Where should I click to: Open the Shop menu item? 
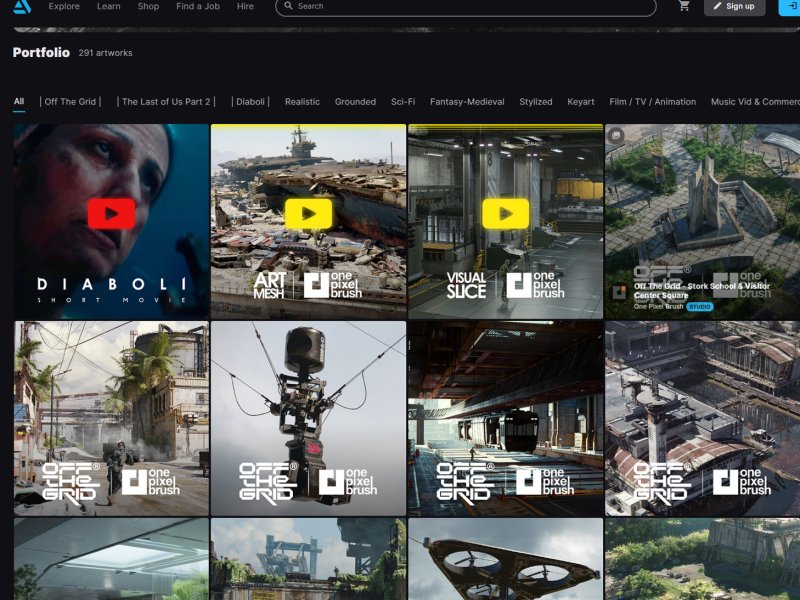coord(148,6)
